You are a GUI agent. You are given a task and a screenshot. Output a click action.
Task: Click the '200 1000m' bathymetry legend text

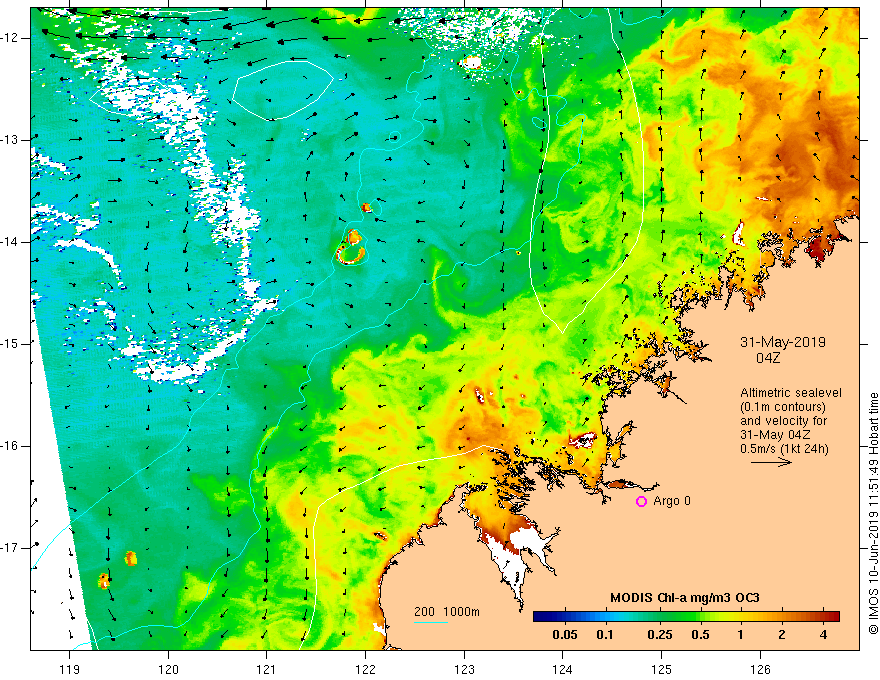pos(447,612)
